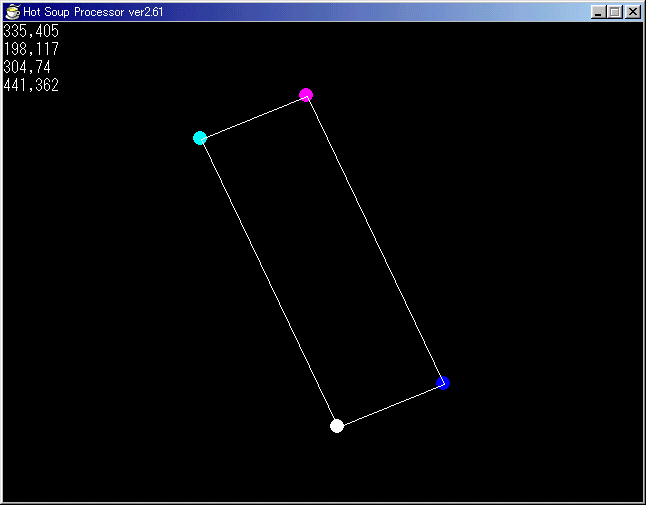Select the cyan vertex dot
Viewport: 646px width, 505px height.
[x=200, y=138]
